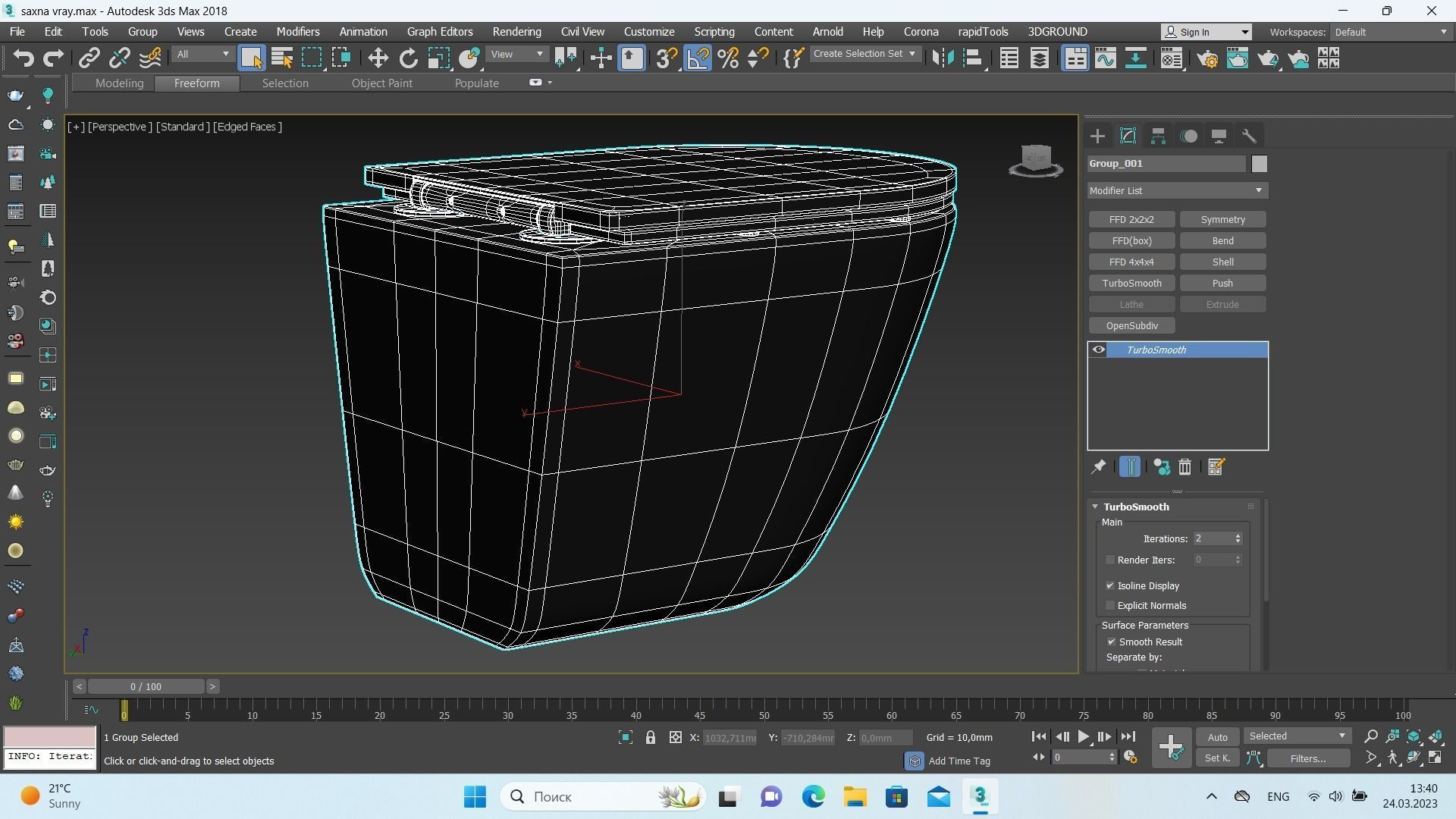
Task: Open the Create command panel tab
Action: pos(1097,136)
